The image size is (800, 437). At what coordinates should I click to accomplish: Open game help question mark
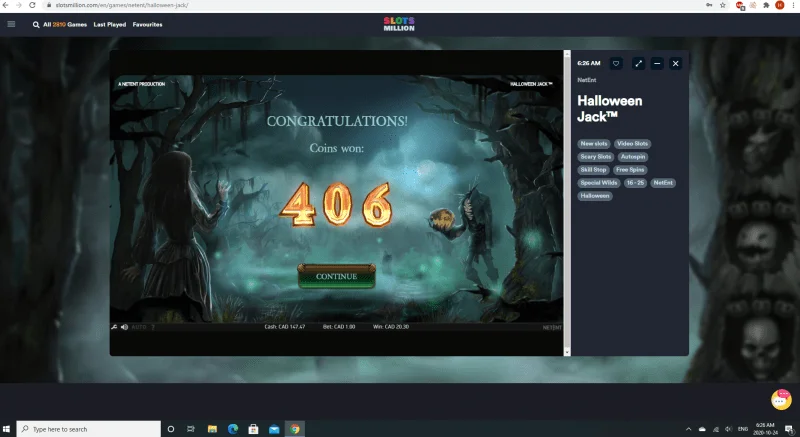(x=153, y=327)
